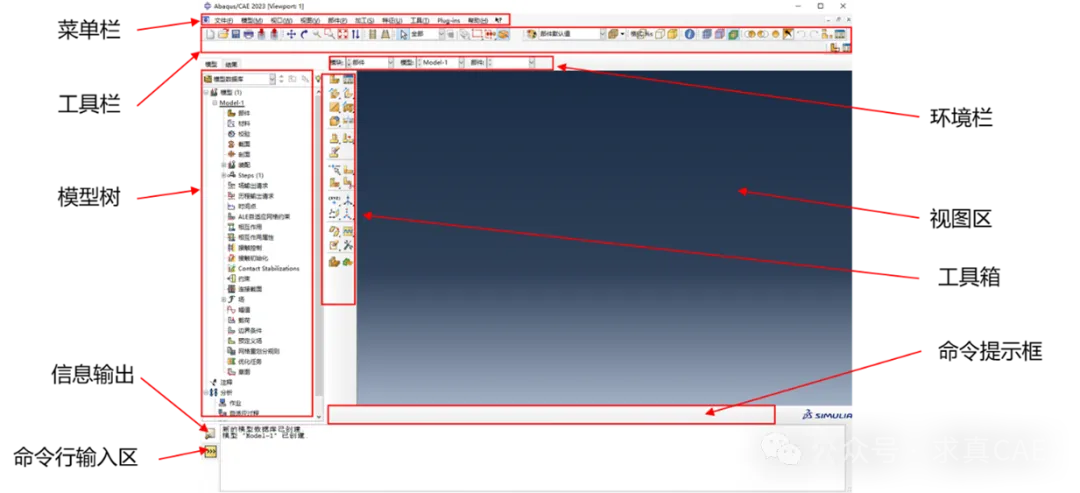Select the Box Zoom magnifier tool
1080x493 pixels.
coord(330,34)
